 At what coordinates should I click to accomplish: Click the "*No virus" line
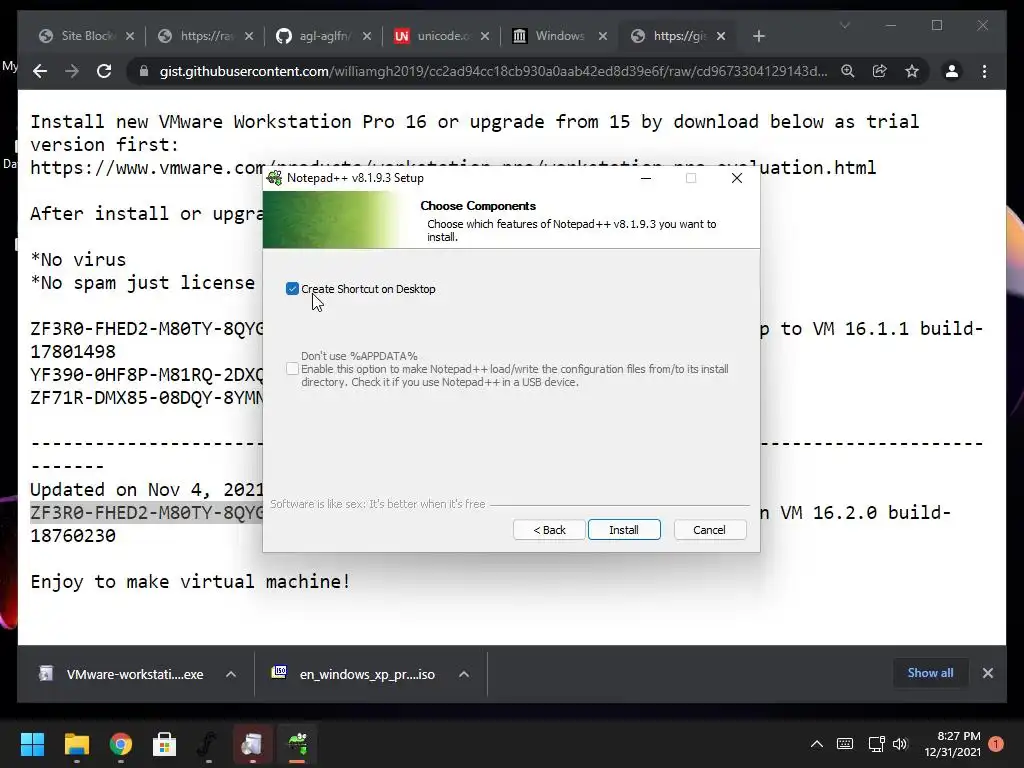78,259
